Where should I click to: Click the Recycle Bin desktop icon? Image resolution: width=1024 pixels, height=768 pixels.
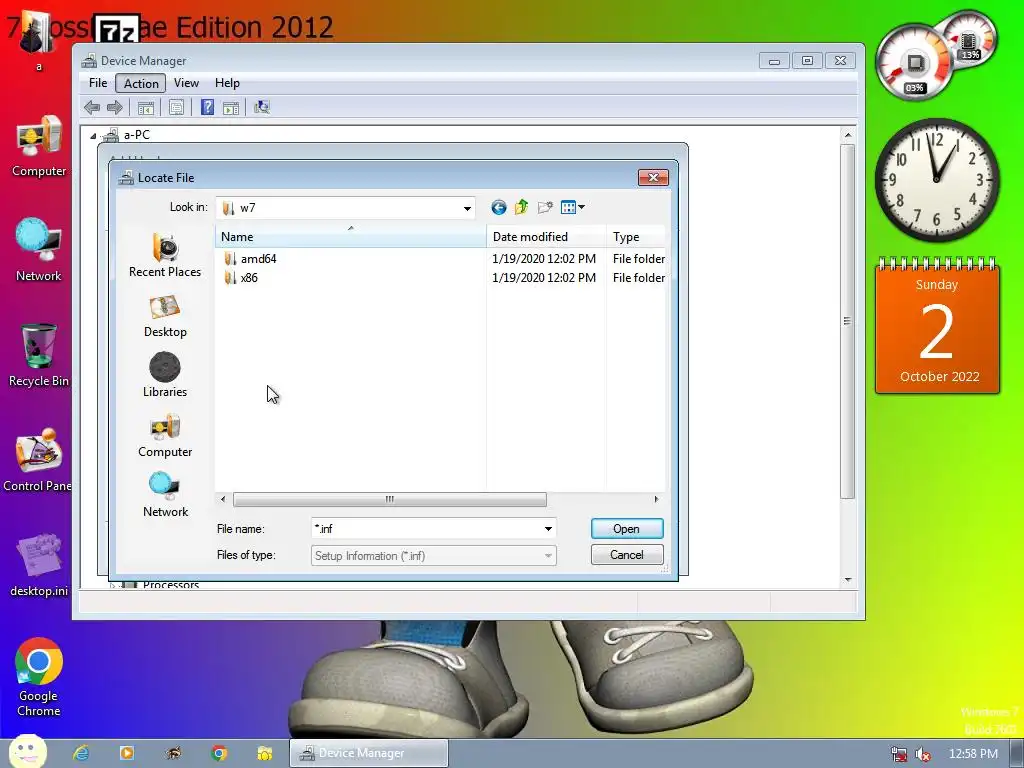coord(39,355)
